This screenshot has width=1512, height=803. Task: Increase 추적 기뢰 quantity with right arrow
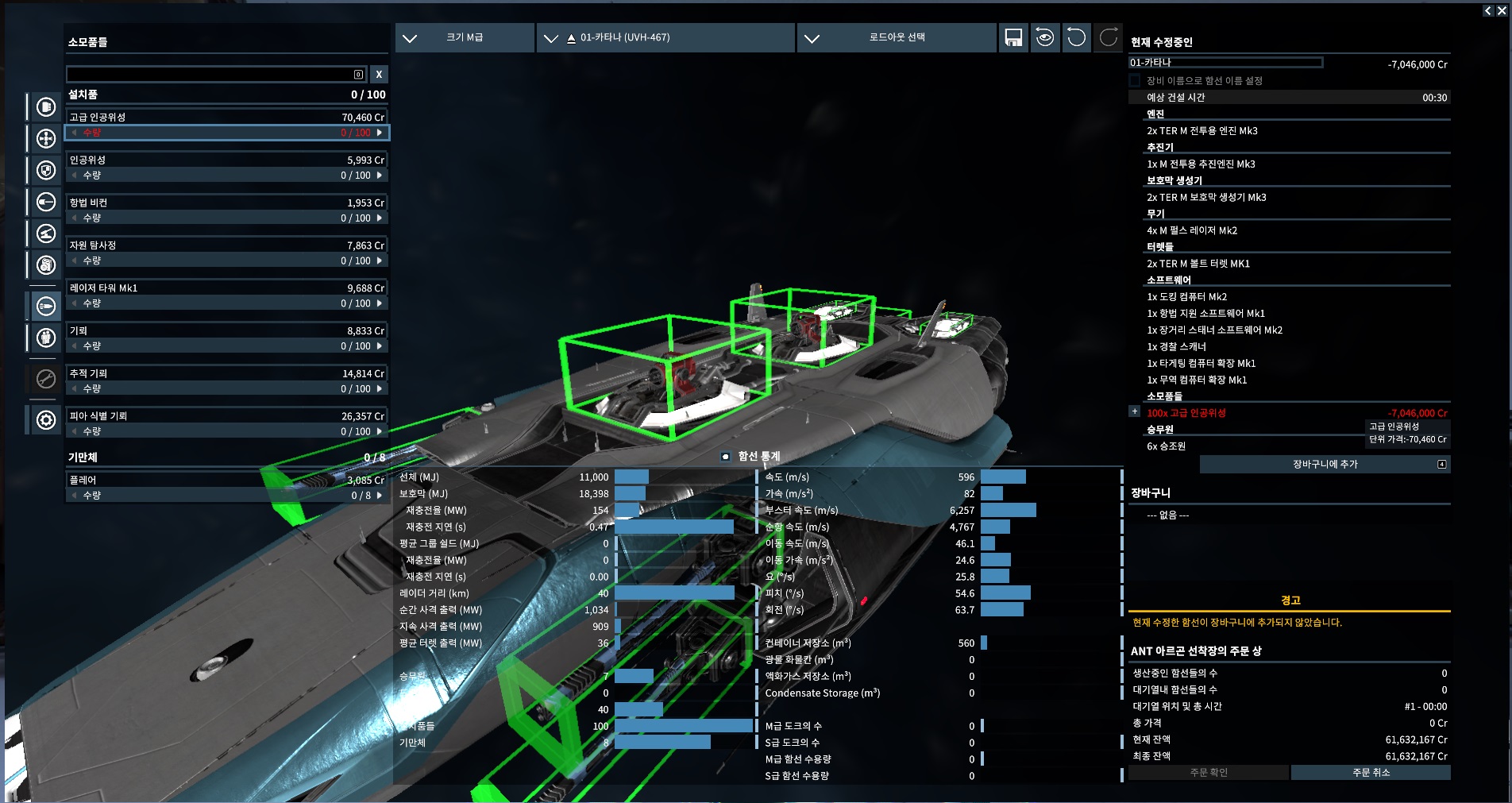[x=380, y=388]
